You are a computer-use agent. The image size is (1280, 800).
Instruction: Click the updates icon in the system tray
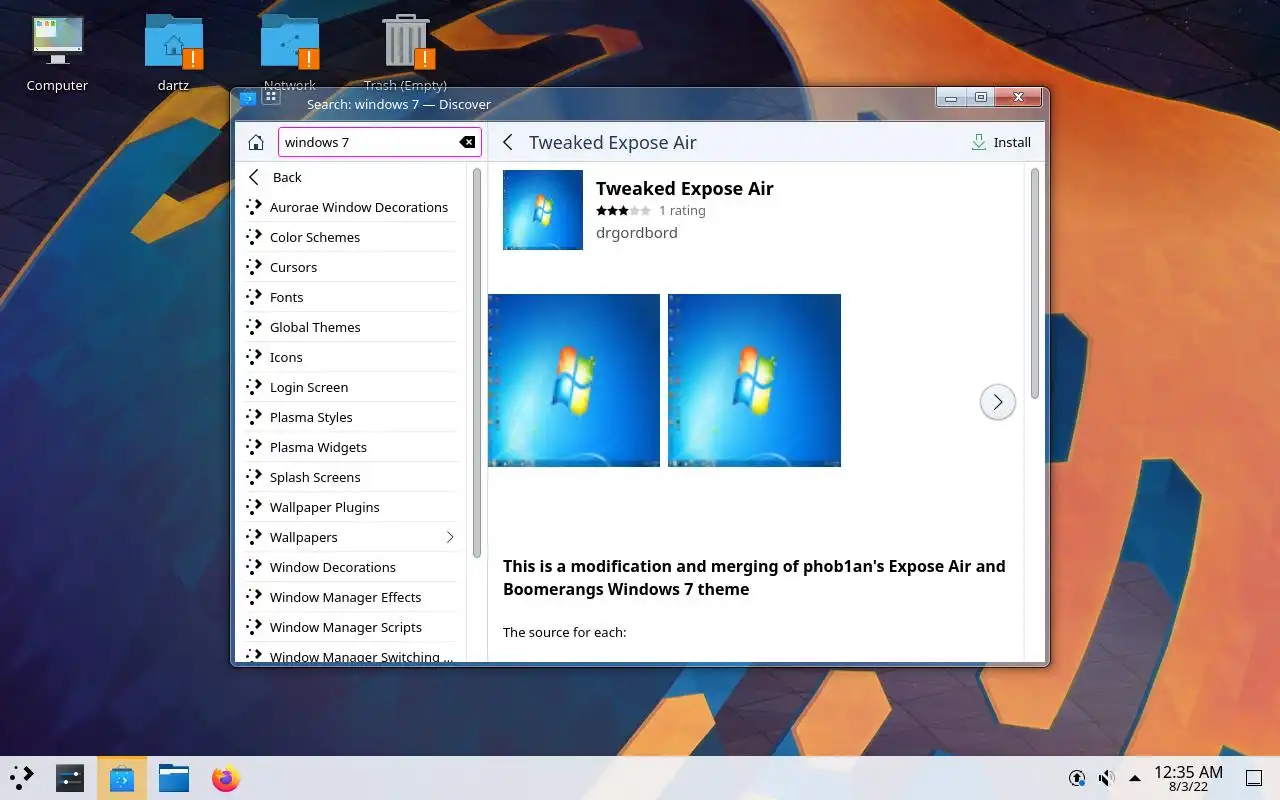(x=1077, y=778)
